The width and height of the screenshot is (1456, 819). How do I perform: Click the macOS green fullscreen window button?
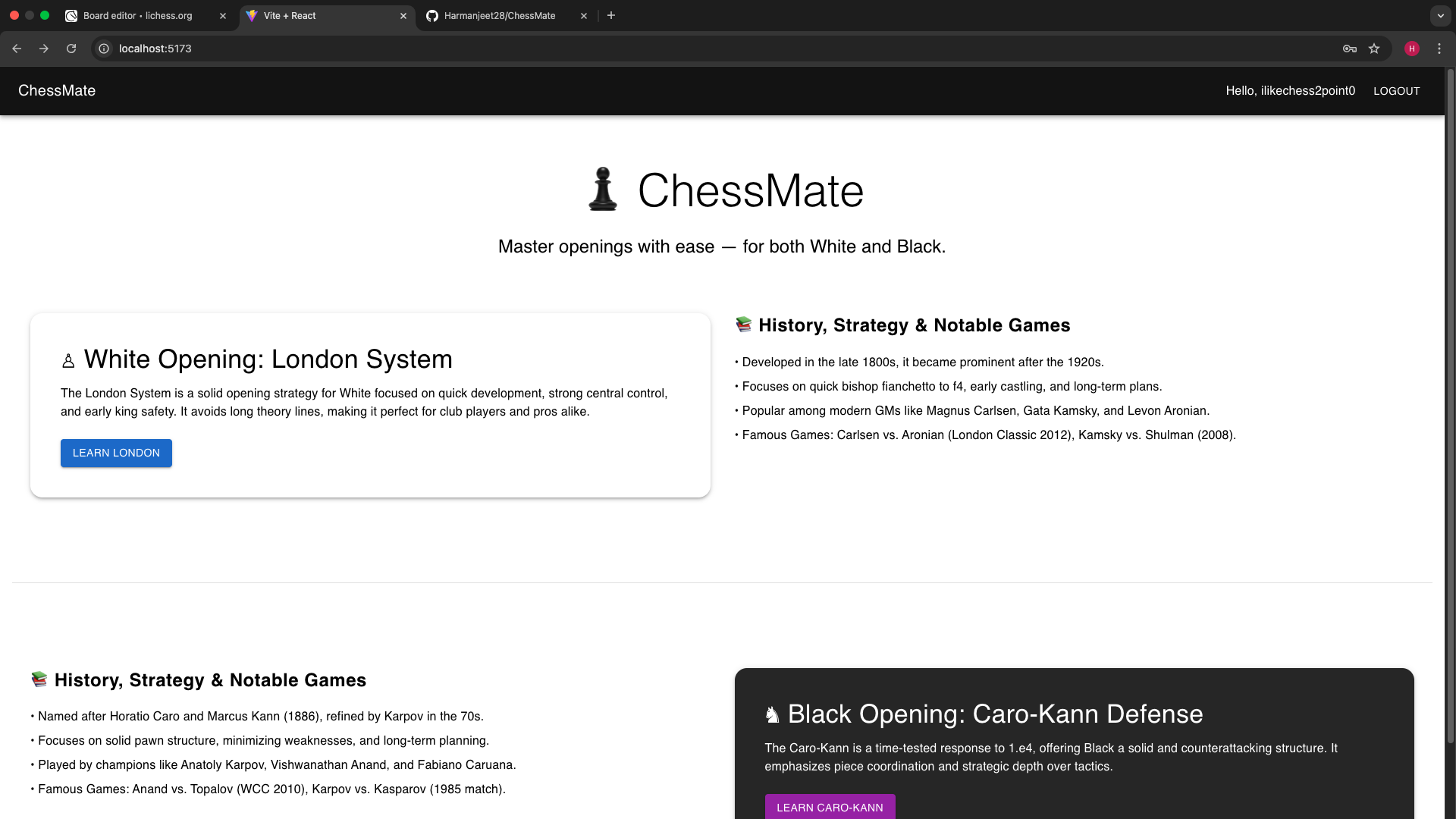click(45, 15)
